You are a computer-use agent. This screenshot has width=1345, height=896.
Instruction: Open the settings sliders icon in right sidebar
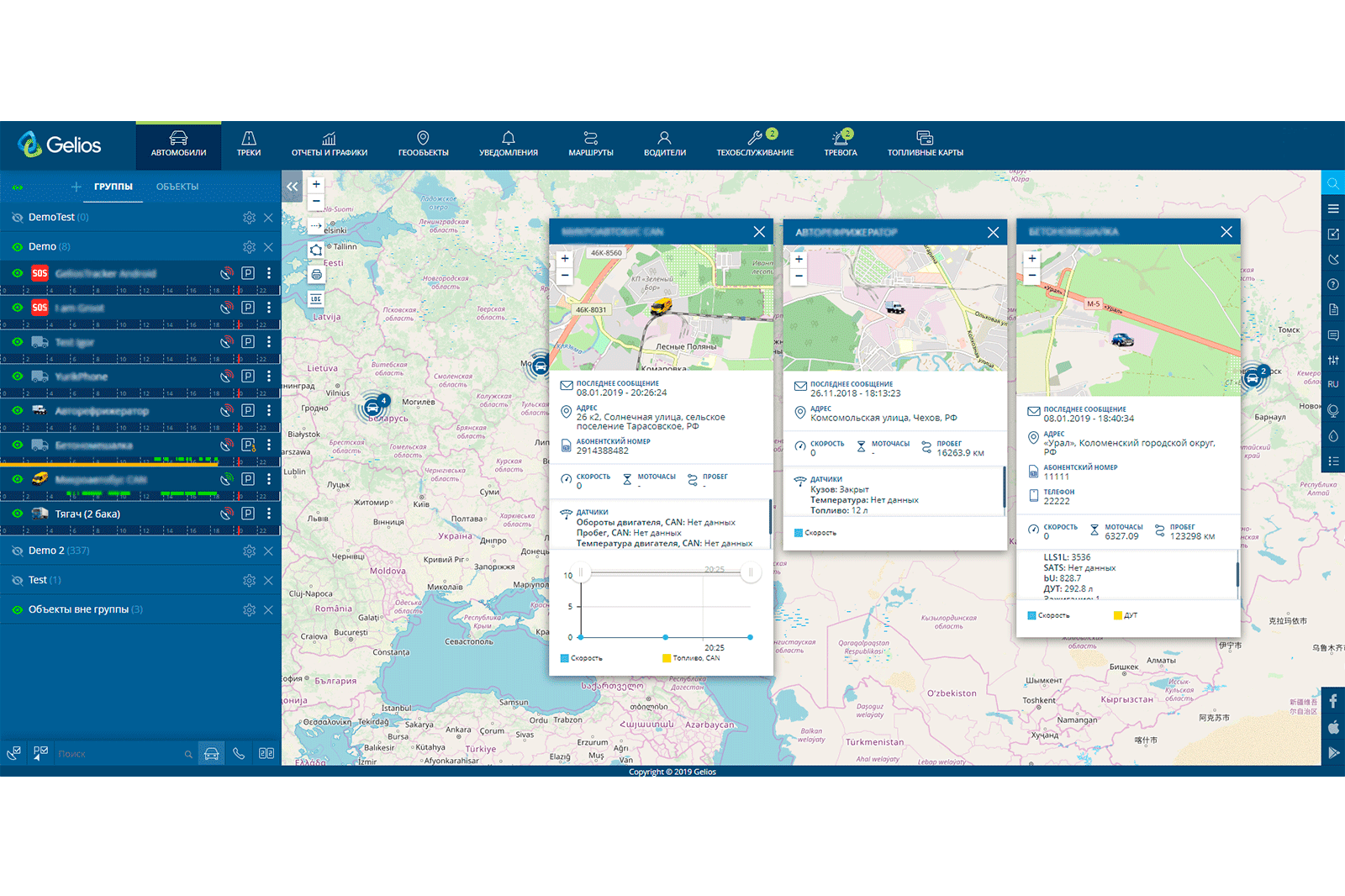[1333, 360]
